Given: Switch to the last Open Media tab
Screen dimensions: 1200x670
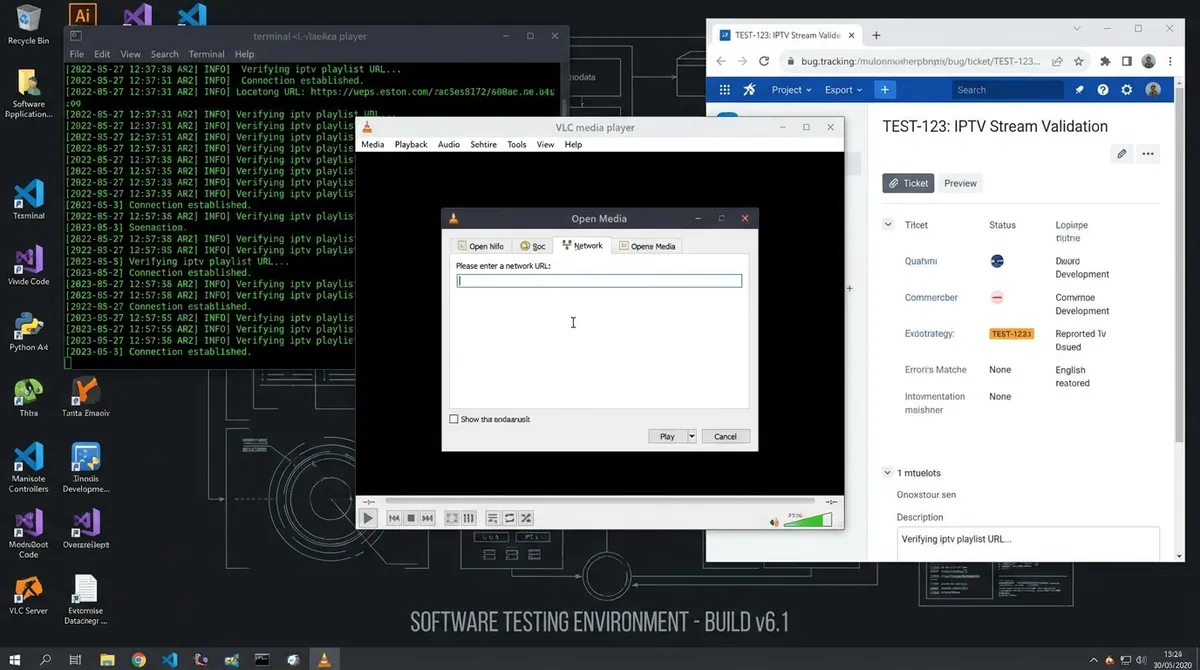Looking at the screenshot, I should (x=647, y=246).
